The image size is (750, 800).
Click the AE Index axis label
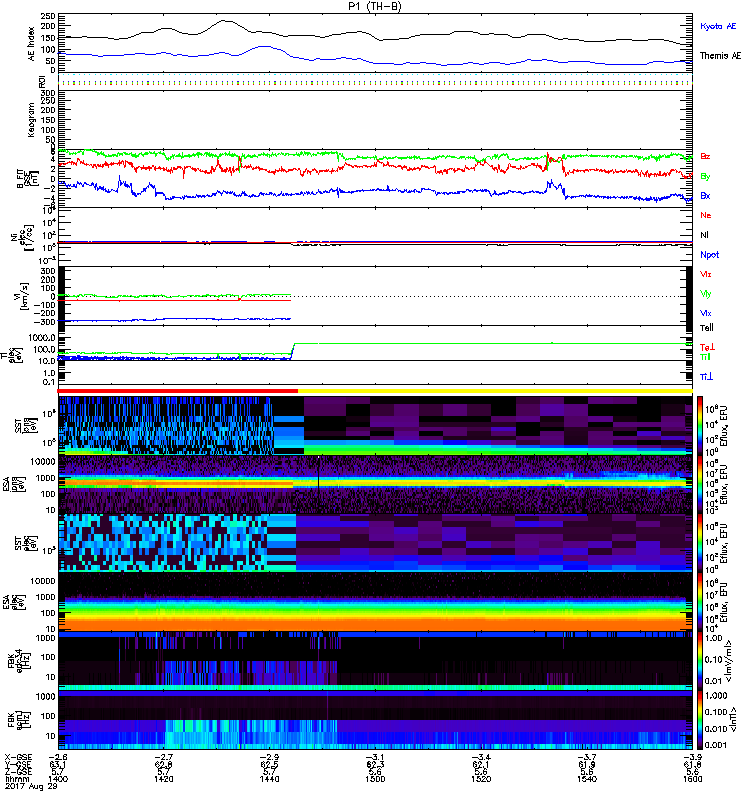tap(32, 44)
